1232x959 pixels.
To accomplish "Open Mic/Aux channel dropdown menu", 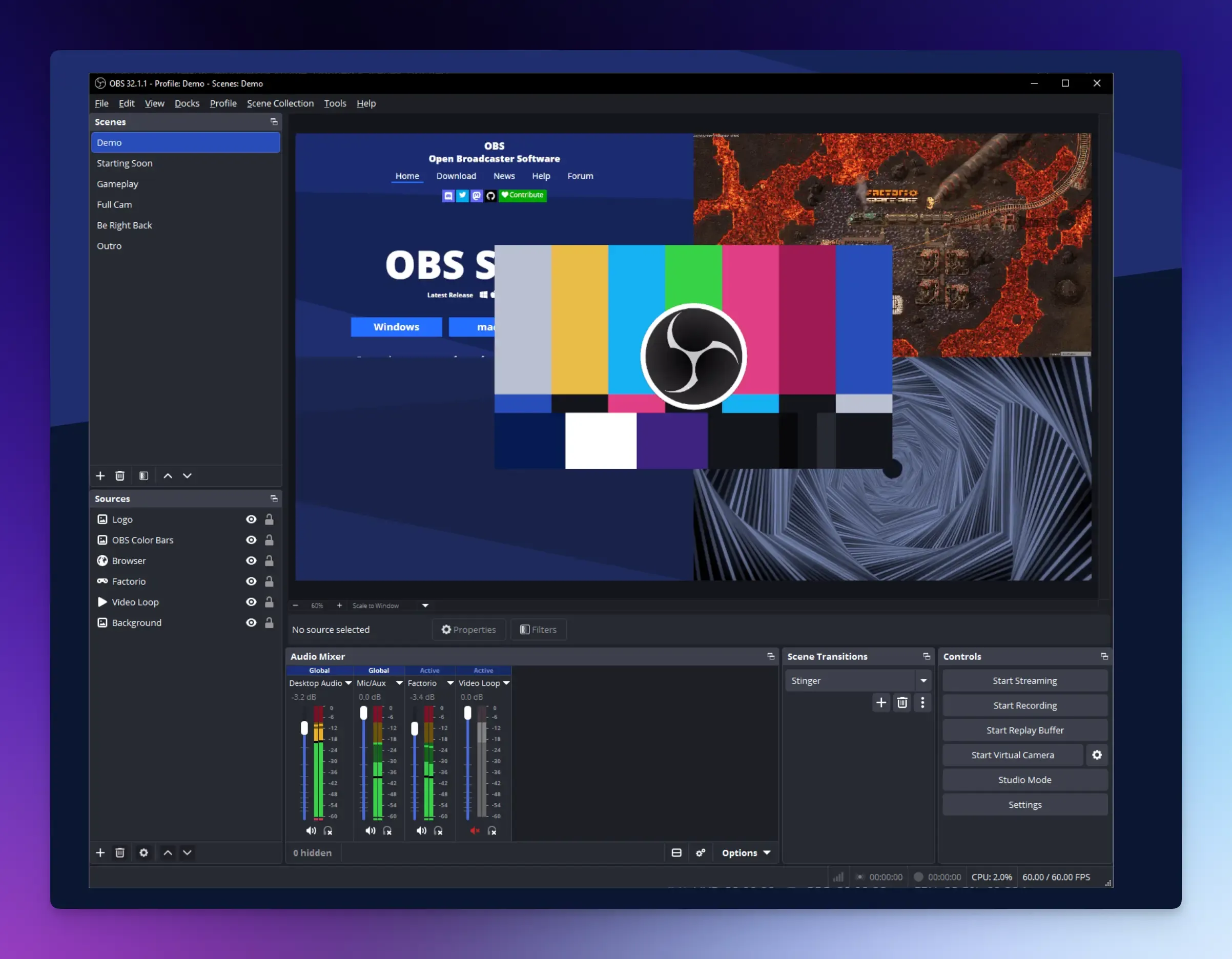I will [x=399, y=683].
